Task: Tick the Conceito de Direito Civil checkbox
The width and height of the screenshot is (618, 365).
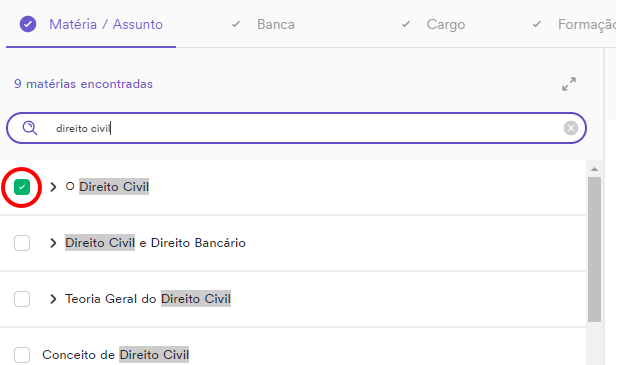Action: 22,355
